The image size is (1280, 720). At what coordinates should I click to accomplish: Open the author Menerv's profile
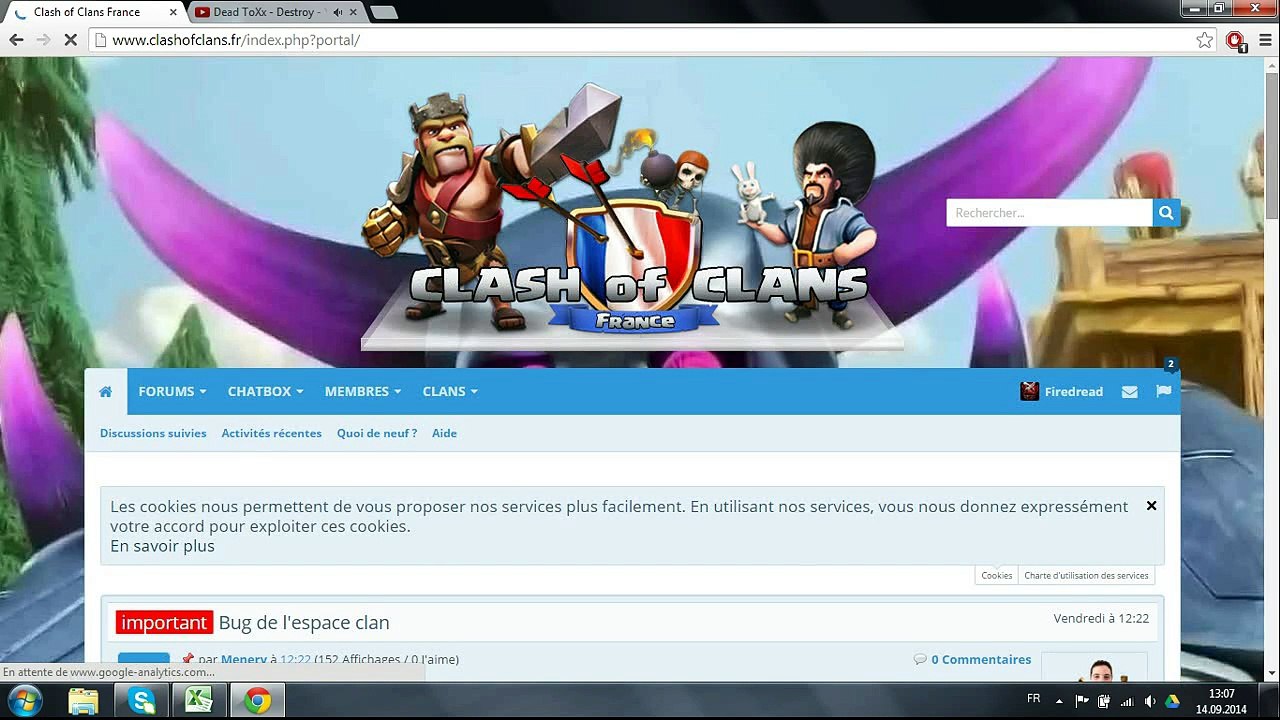pos(244,659)
